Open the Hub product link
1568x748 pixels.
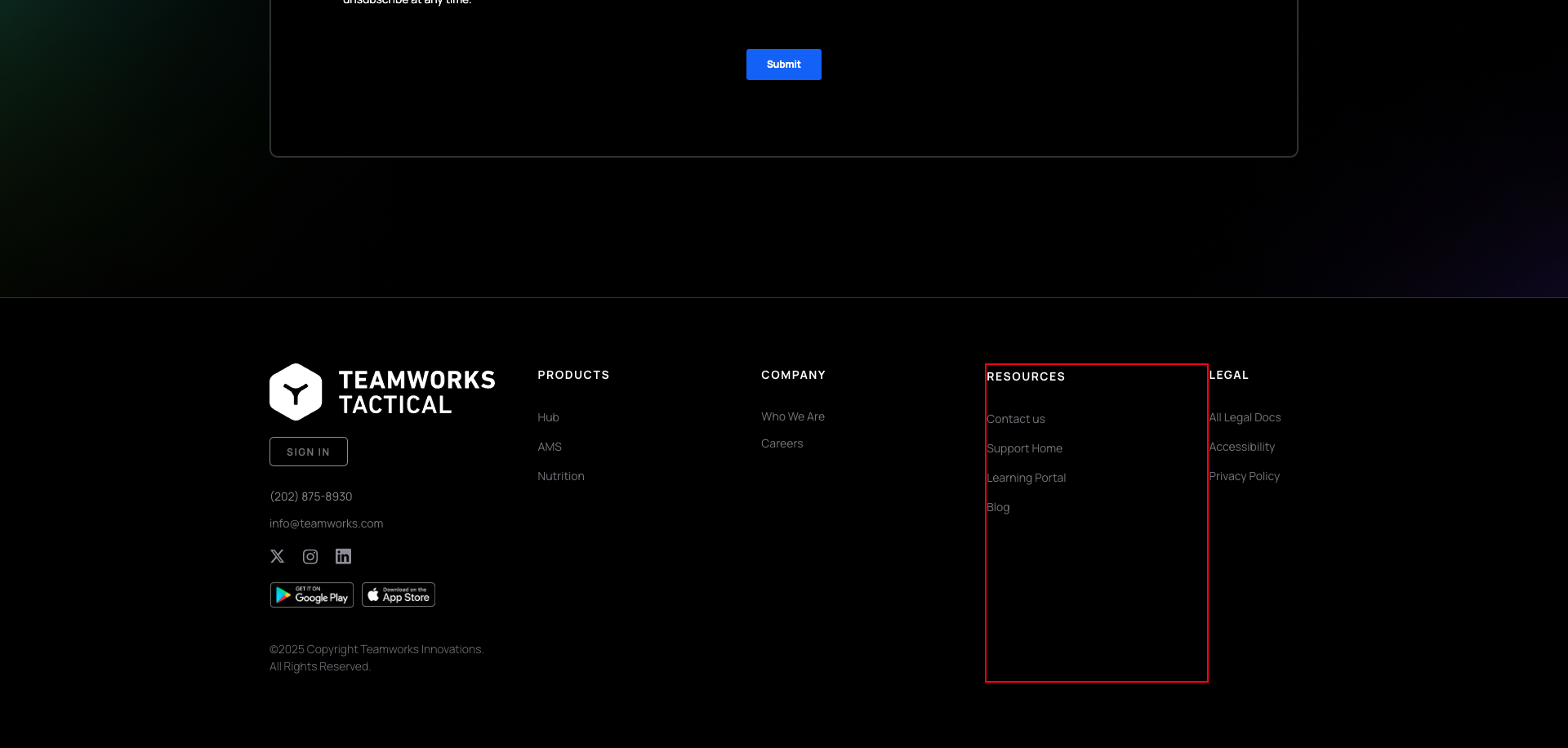pos(547,417)
